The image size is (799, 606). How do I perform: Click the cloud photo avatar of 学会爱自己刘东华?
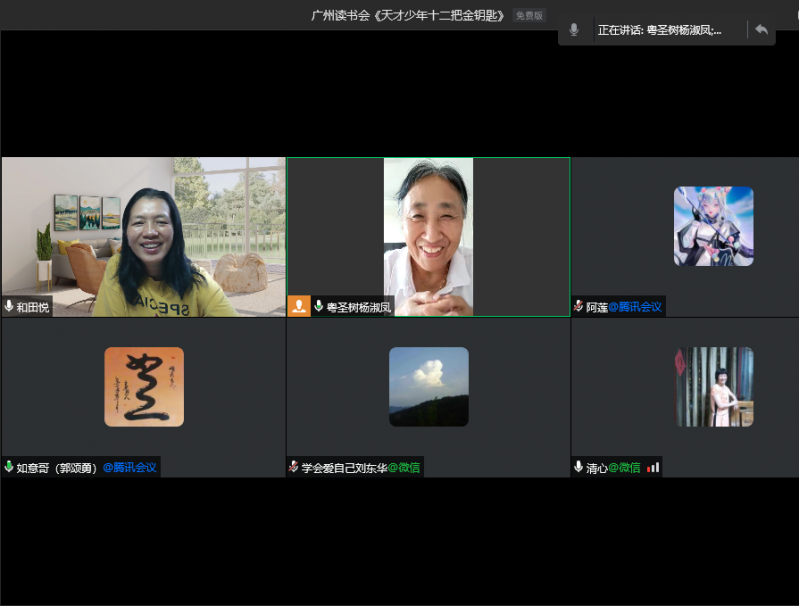pos(428,387)
